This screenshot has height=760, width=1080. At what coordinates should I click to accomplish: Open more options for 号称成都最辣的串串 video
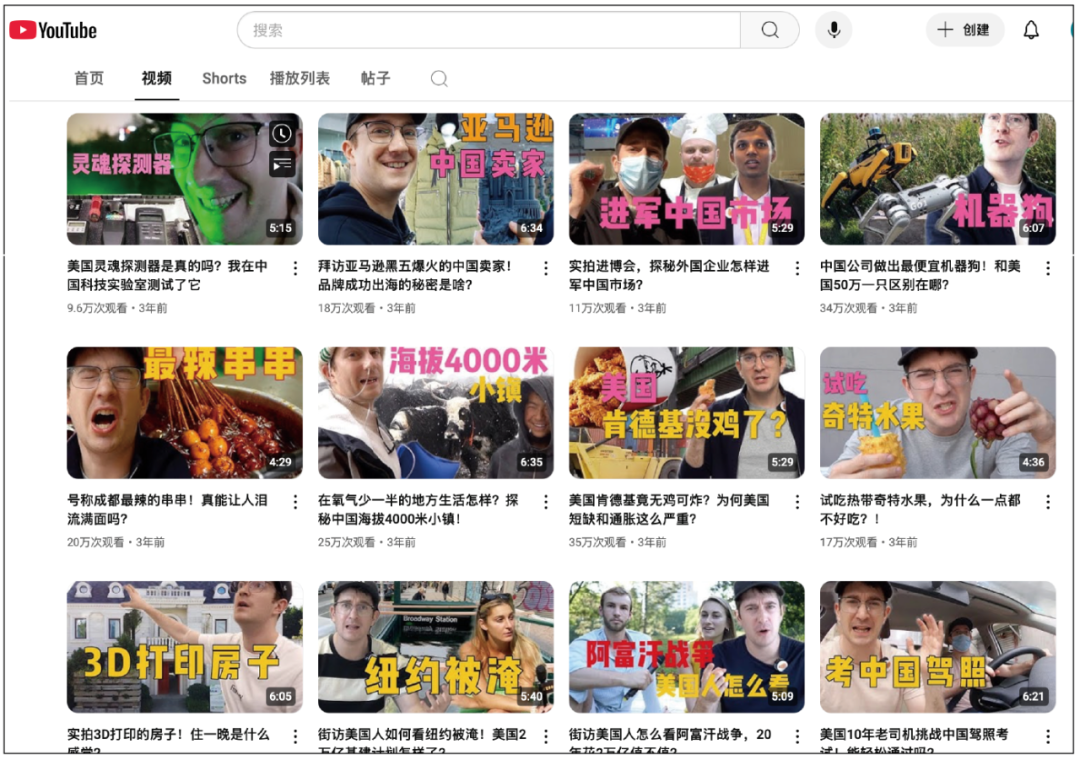click(x=295, y=502)
